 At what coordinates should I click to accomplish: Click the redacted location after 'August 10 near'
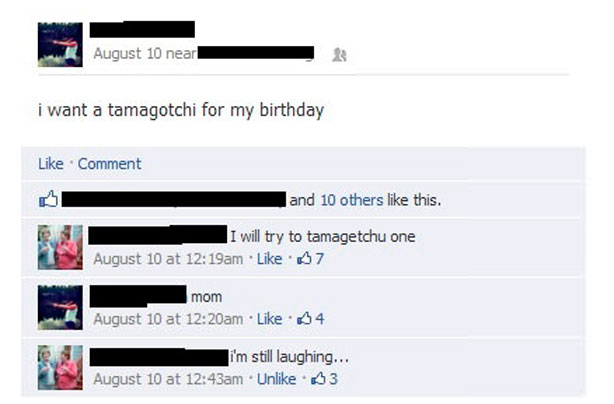pyautogui.click(x=256, y=53)
